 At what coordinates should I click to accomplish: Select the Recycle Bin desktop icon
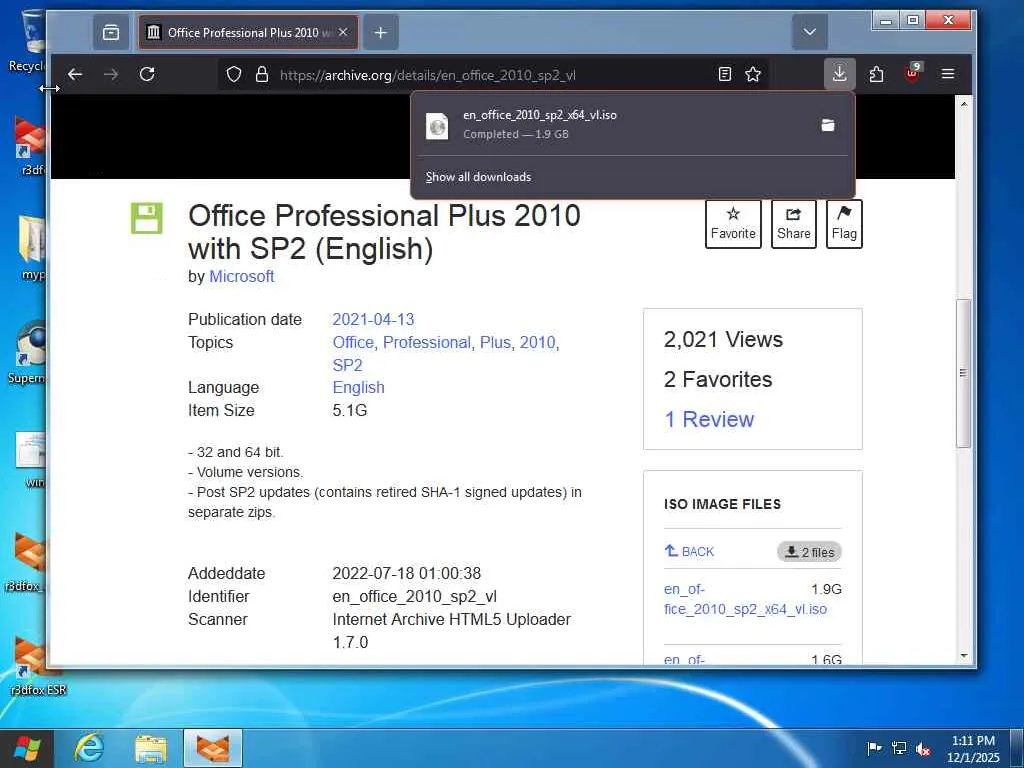(x=27, y=42)
